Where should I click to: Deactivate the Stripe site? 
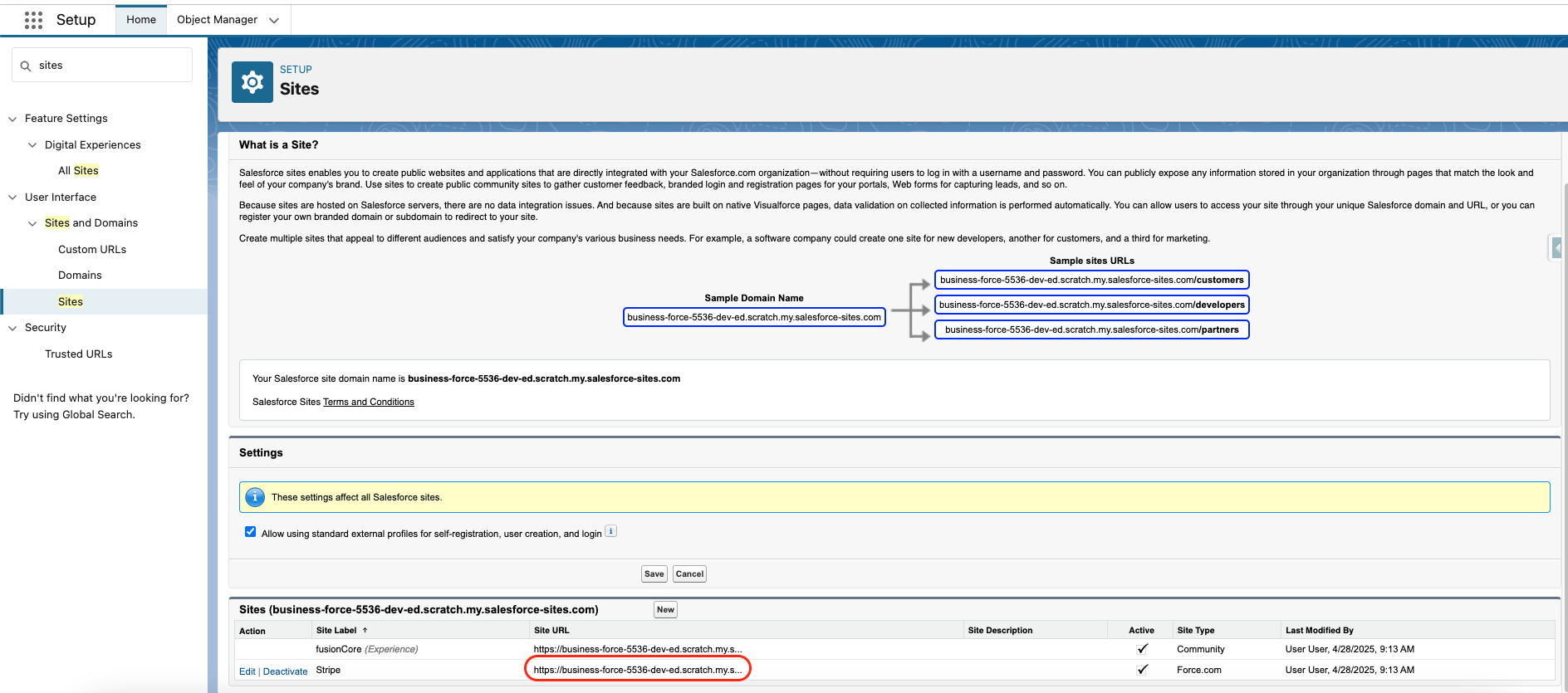pyautogui.click(x=285, y=671)
